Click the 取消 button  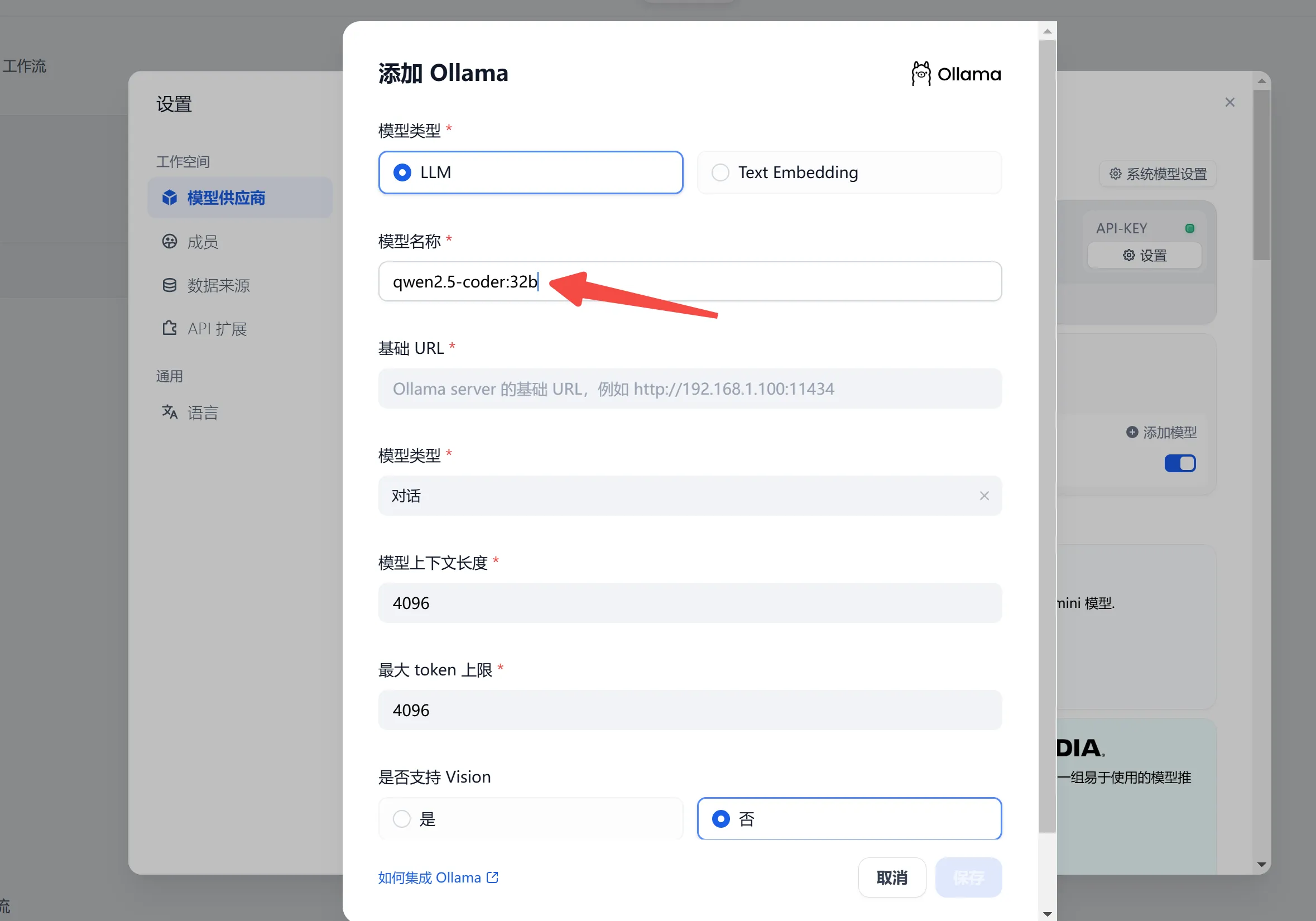[891, 877]
